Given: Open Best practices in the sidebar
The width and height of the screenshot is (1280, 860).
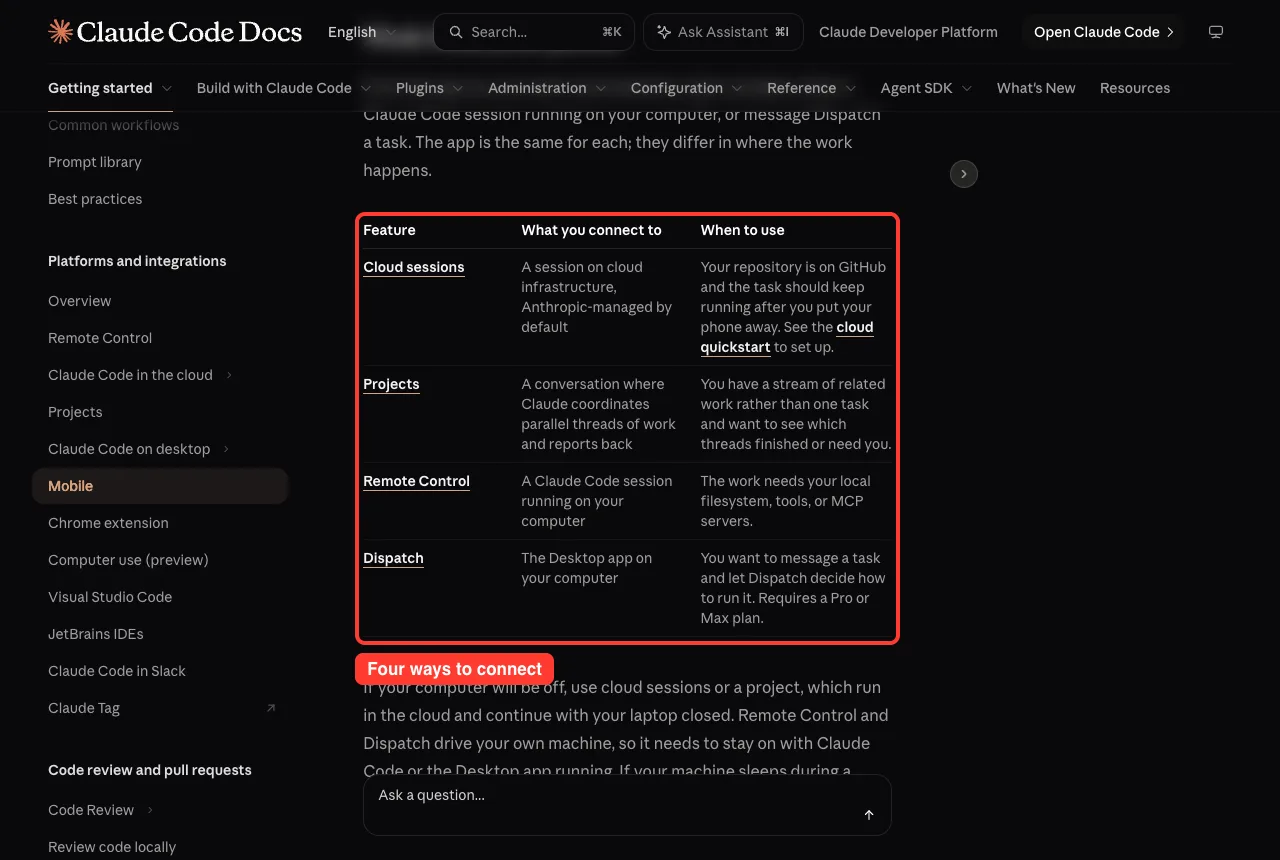Looking at the screenshot, I should pyautogui.click(x=95, y=199).
